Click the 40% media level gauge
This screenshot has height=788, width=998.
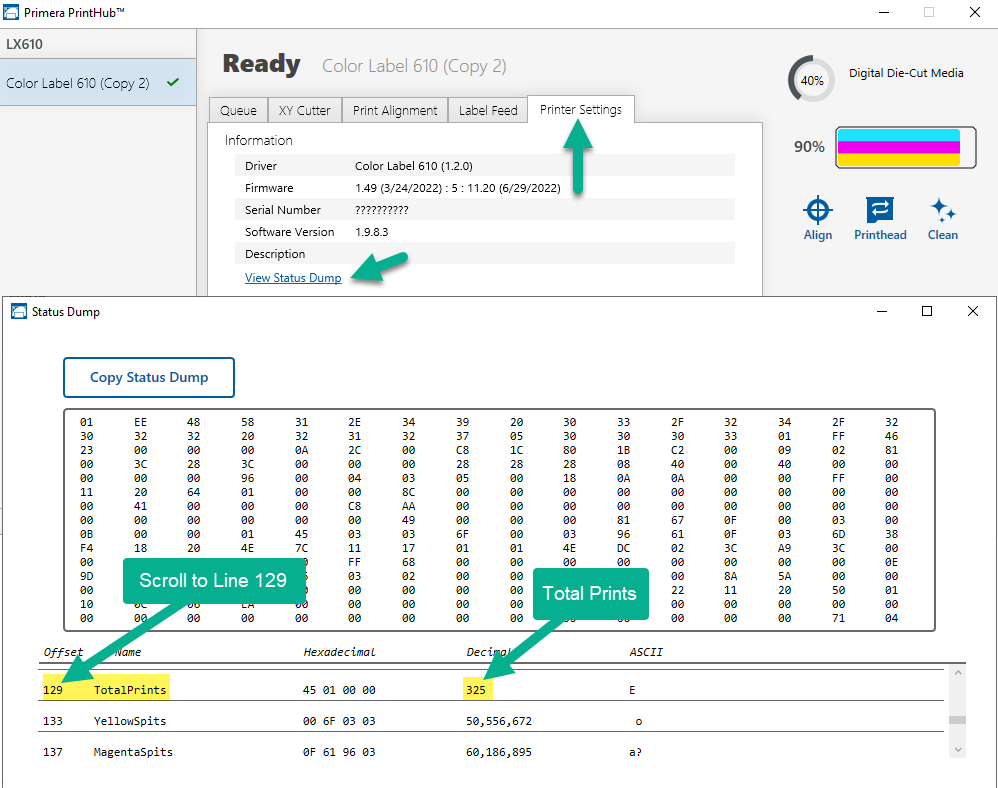pyautogui.click(x=812, y=80)
